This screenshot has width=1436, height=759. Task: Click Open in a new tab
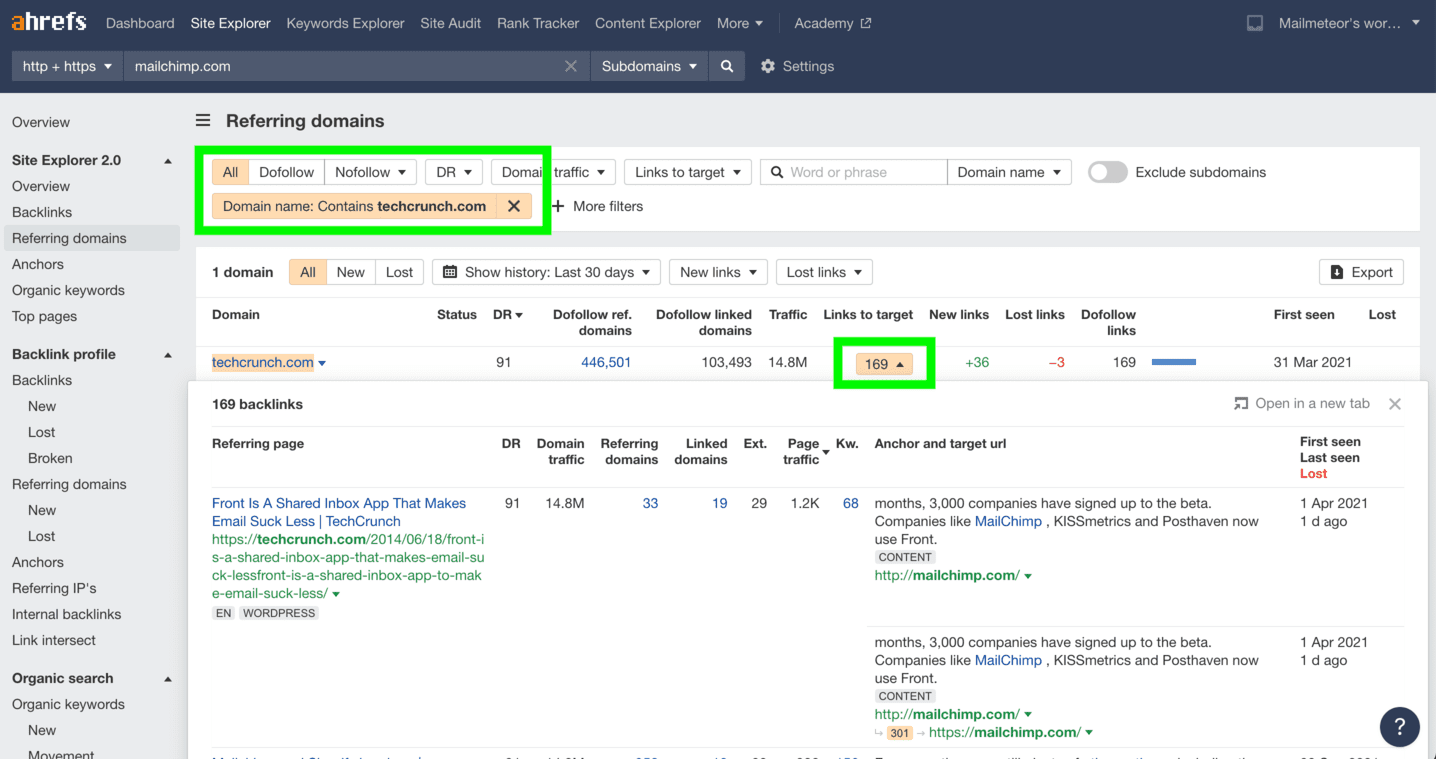pyautogui.click(x=1302, y=403)
